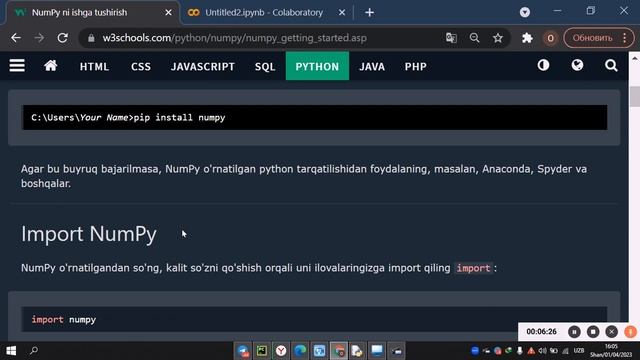Screen dimensions: 640x360
Task: Open Yandex Browser from the taskbar
Action: [281, 351]
